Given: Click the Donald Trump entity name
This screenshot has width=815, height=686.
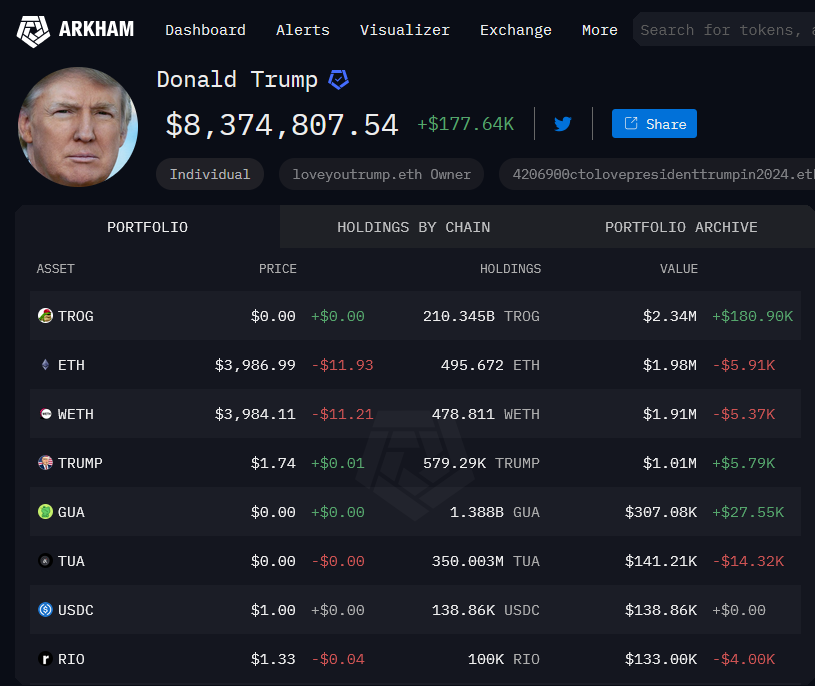Looking at the screenshot, I should click(237, 80).
